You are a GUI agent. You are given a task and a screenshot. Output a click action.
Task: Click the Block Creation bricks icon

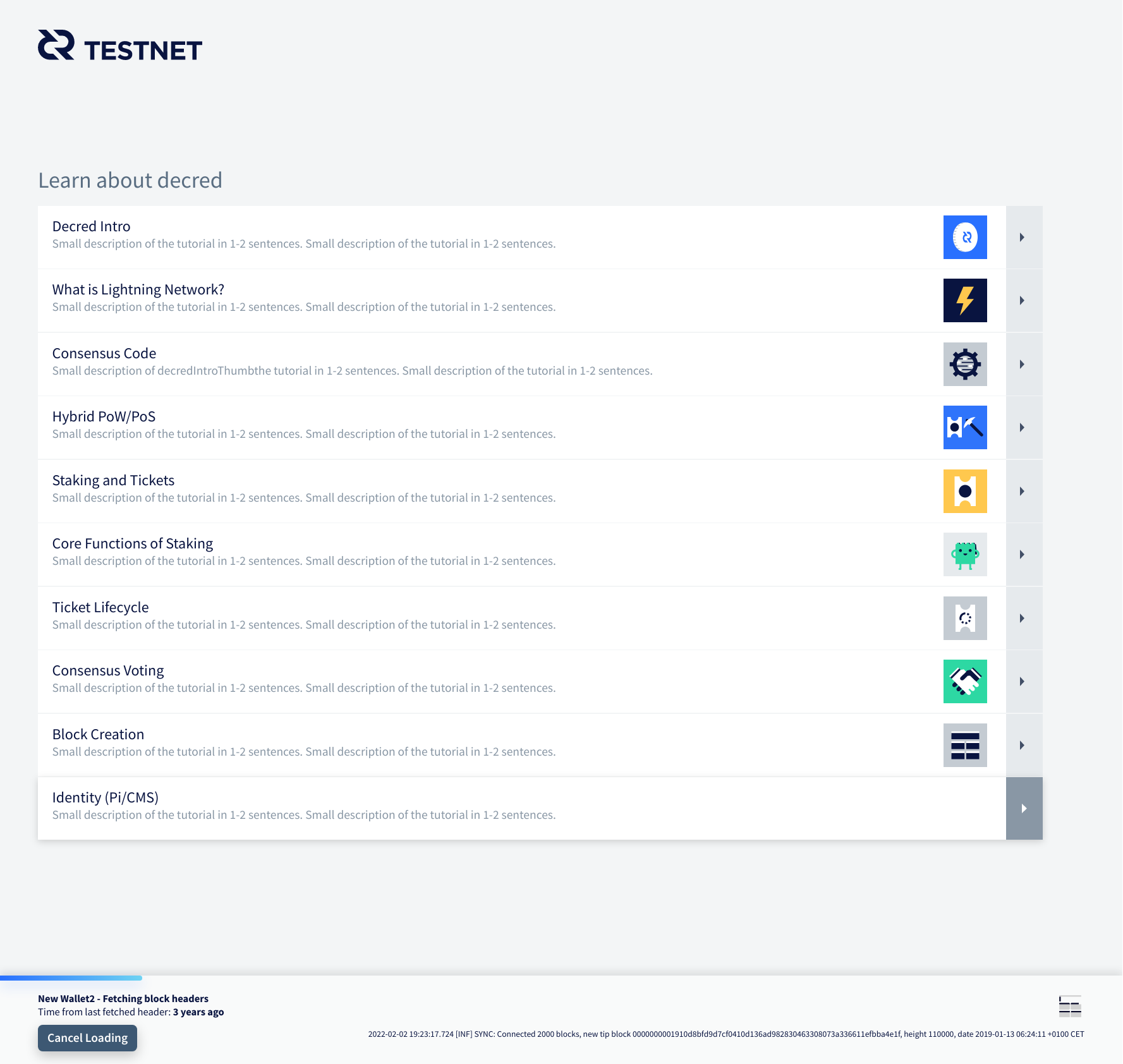[x=965, y=745]
